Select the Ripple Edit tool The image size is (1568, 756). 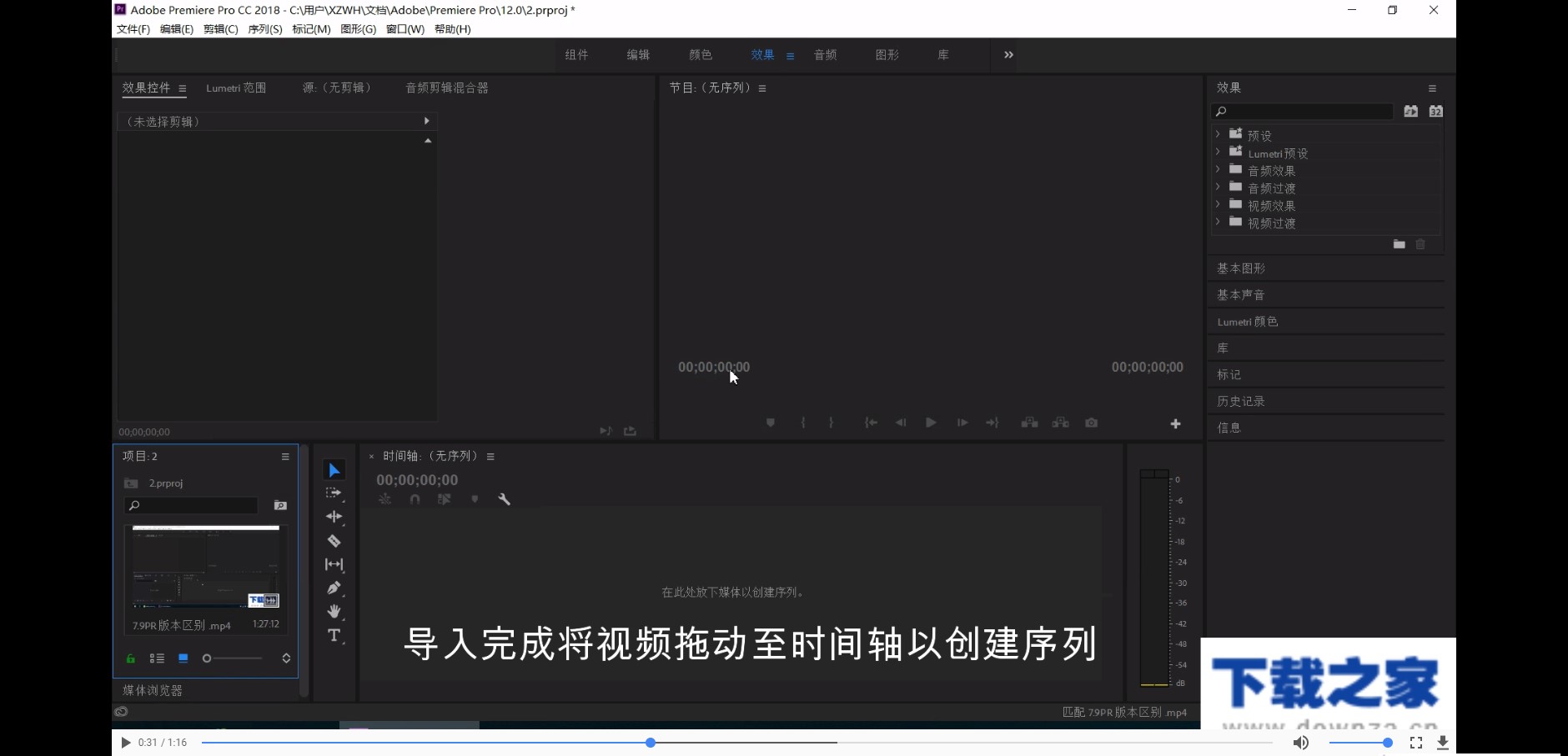point(334,517)
